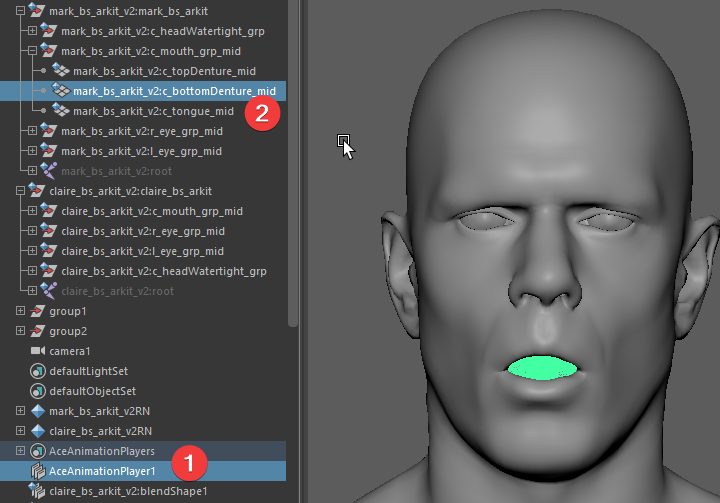720x503 pixels.
Task: Select mark_bs_arkit_v2:c_bottomDenture_mid text
Action: pos(174,91)
